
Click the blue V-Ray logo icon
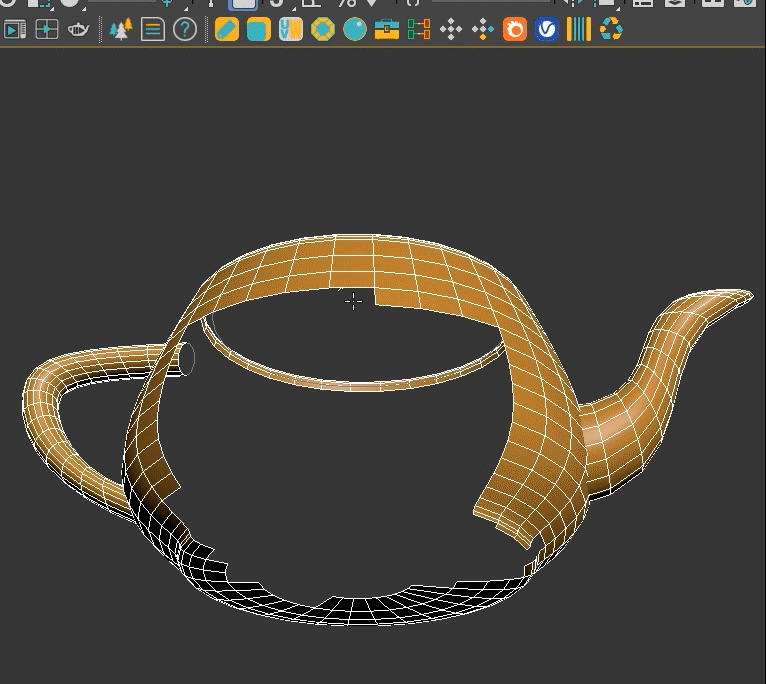(547, 30)
